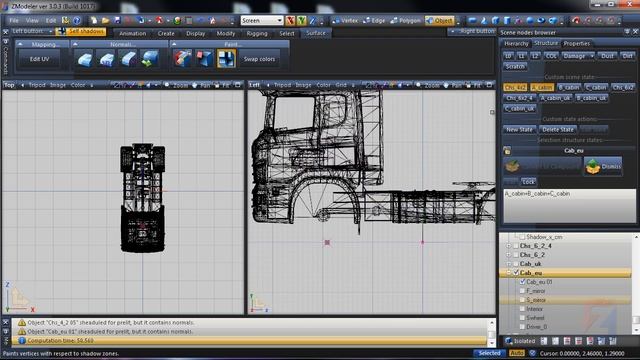Open the View menu

(x=32, y=20)
